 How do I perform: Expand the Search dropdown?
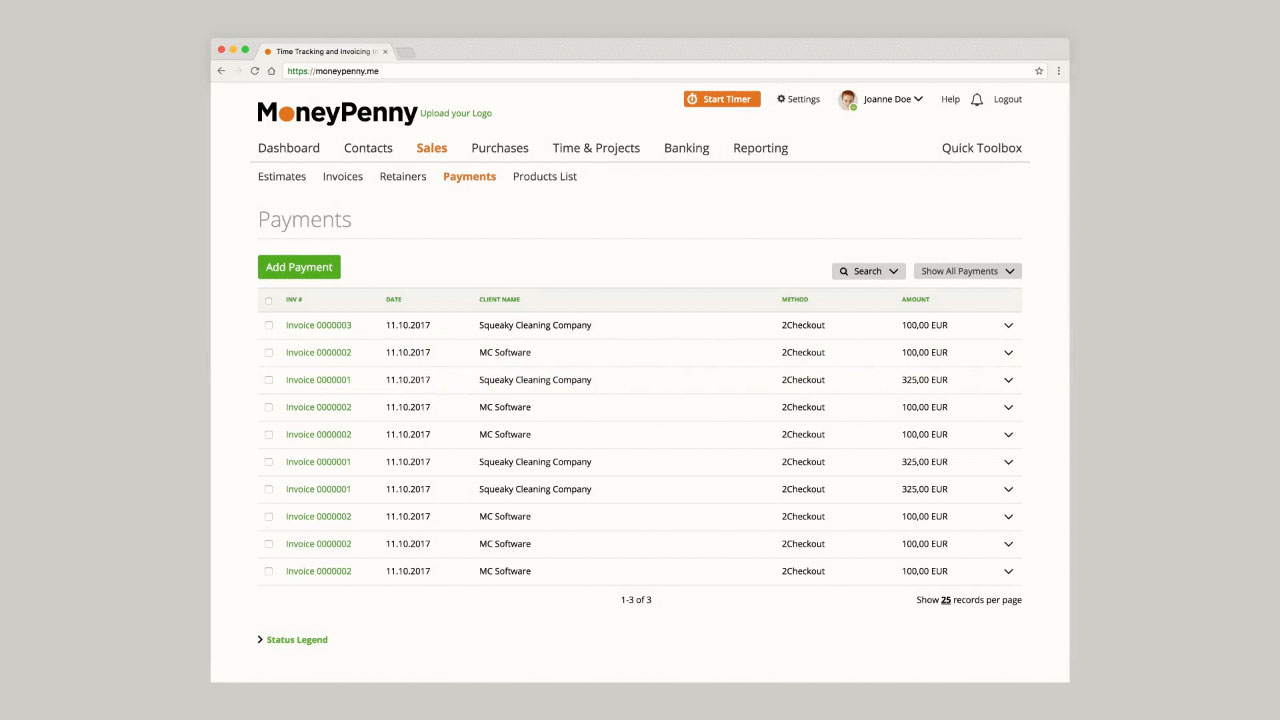point(869,271)
